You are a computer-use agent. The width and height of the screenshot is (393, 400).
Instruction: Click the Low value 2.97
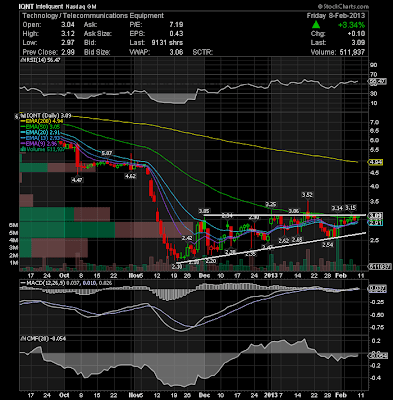68,43
